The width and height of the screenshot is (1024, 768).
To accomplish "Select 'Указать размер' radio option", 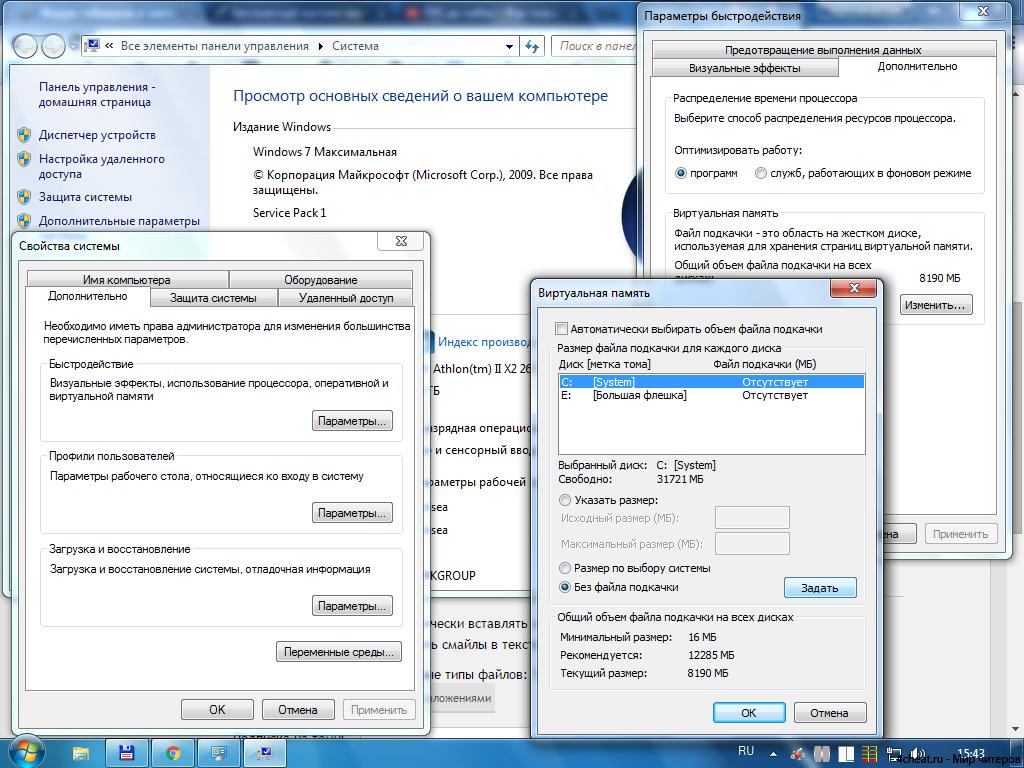I will 565,500.
